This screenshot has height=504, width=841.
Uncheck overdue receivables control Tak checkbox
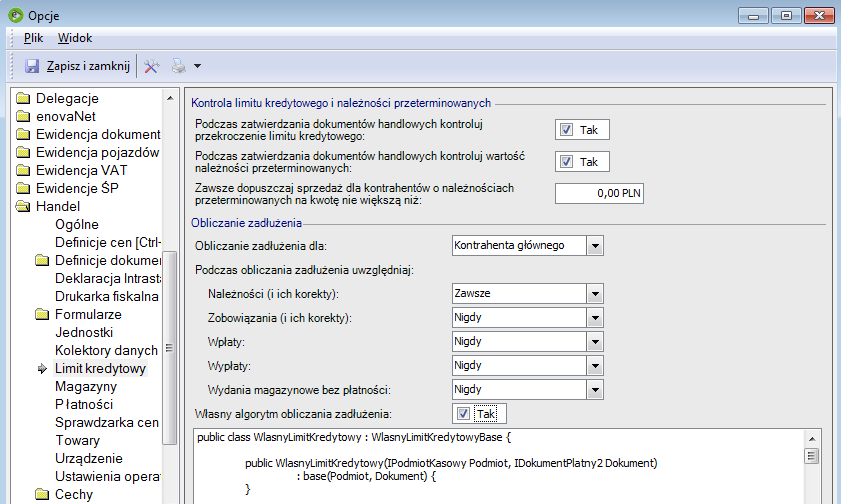(566, 162)
